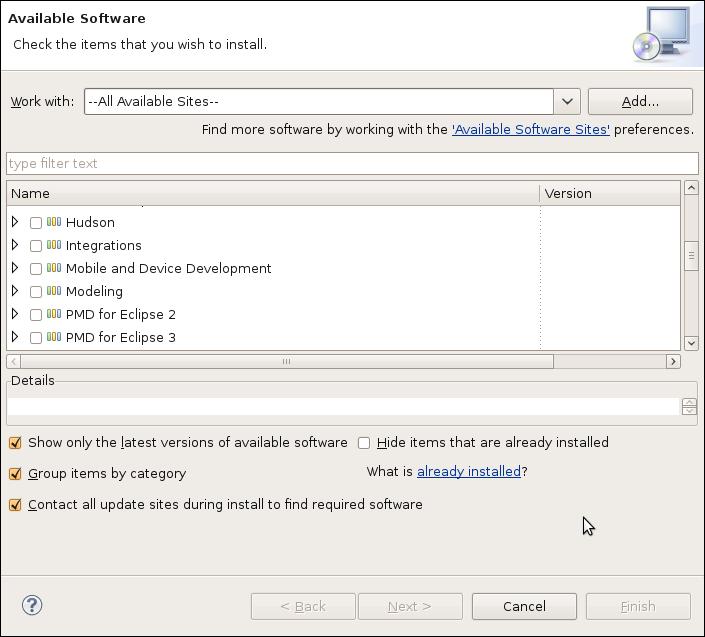Expand the Integrations tree node
This screenshot has width=705, height=637.
pyautogui.click(x=14, y=245)
